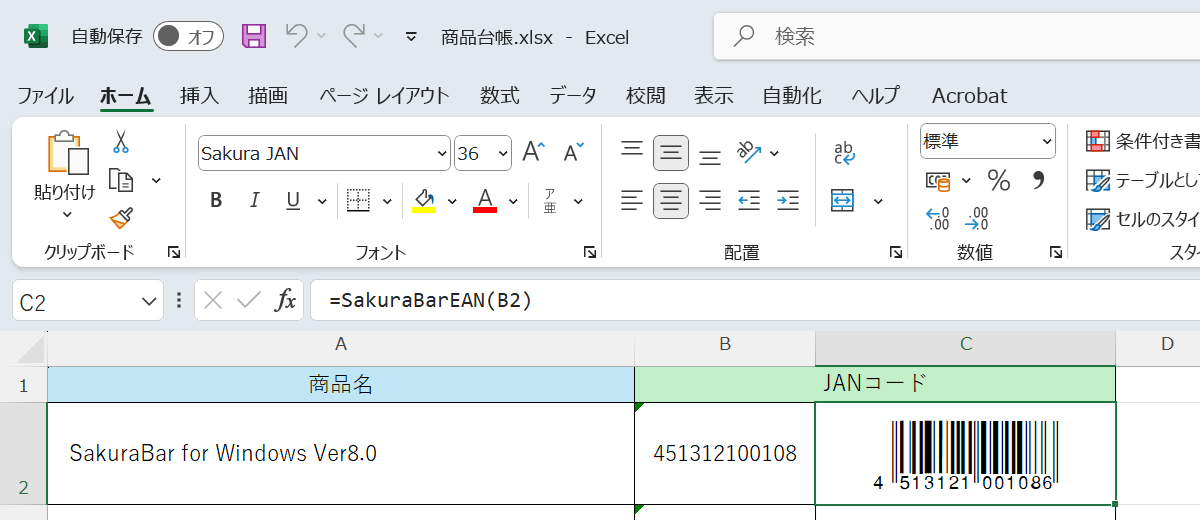Open the Sakura JAN font name dropdown
The width and height of the screenshot is (1200, 520).
pos(442,153)
